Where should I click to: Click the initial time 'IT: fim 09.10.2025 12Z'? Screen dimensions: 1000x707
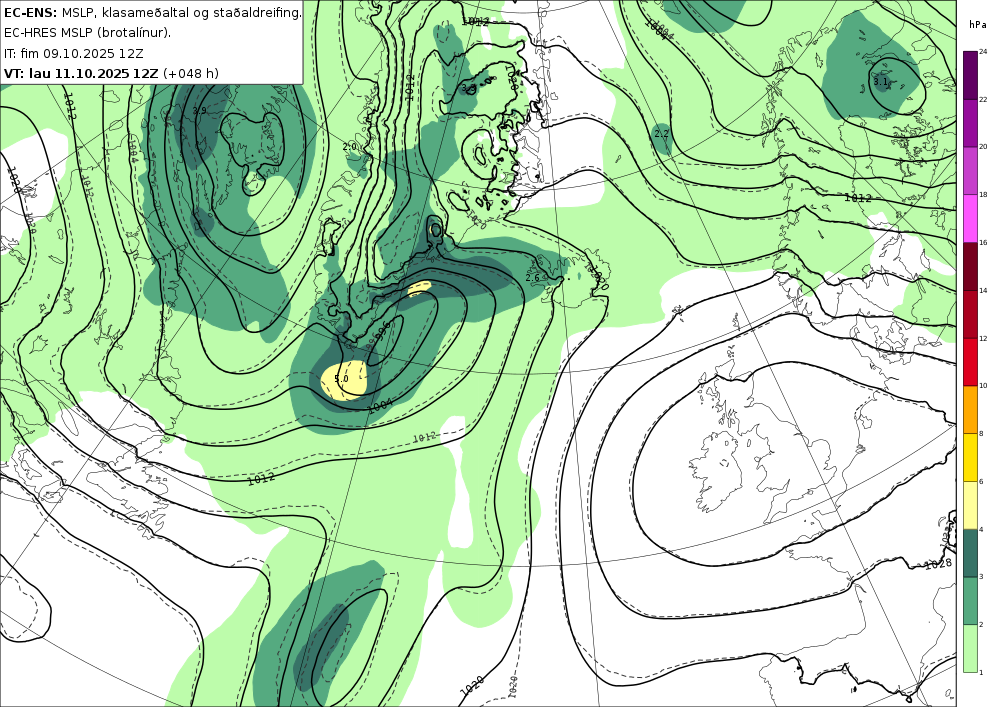(x=73, y=53)
